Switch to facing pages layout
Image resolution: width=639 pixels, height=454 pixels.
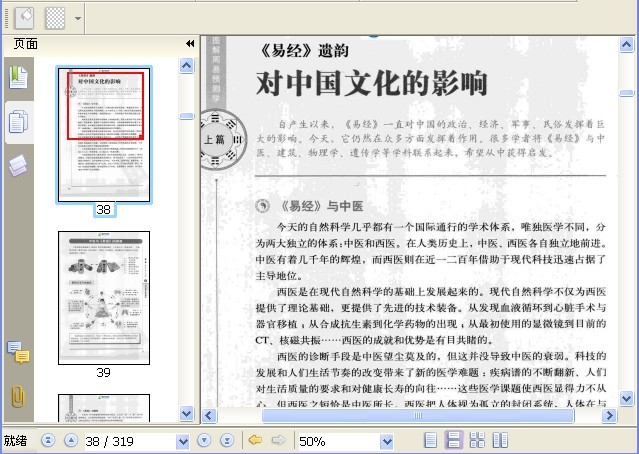tap(500, 440)
